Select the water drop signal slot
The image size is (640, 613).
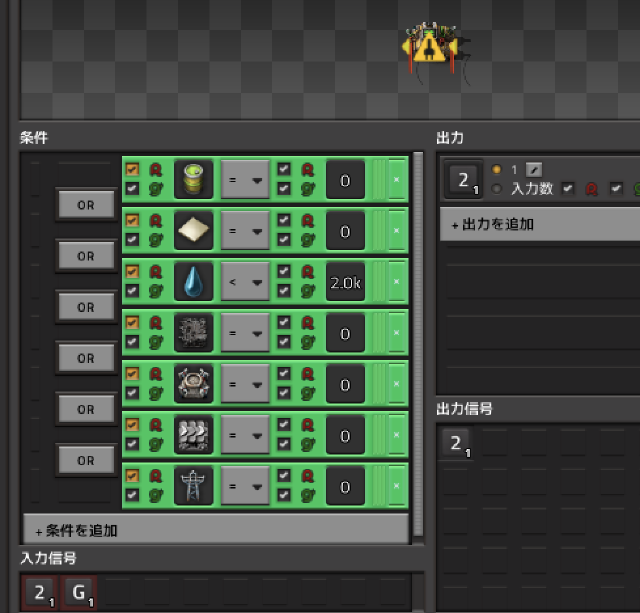pyautogui.click(x=193, y=282)
